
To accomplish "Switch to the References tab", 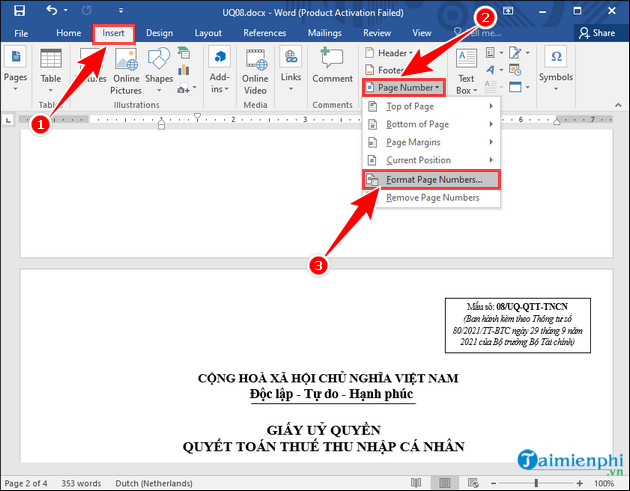I will (x=265, y=33).
